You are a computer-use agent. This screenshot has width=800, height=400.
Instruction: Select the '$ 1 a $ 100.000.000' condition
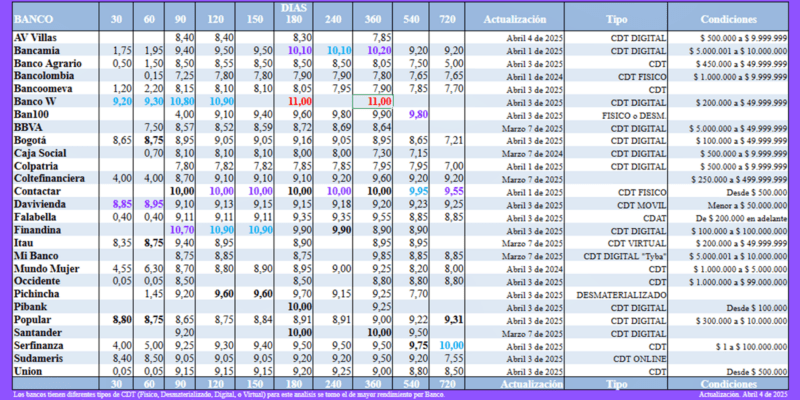click(x=751, y=346)
